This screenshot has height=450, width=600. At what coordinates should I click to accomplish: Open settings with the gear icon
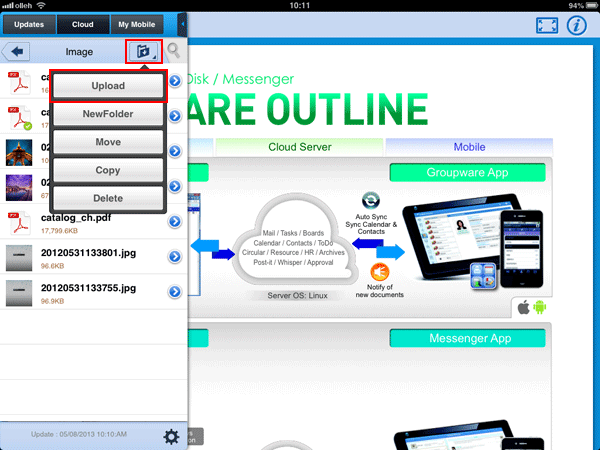click(x=171, y=436)
